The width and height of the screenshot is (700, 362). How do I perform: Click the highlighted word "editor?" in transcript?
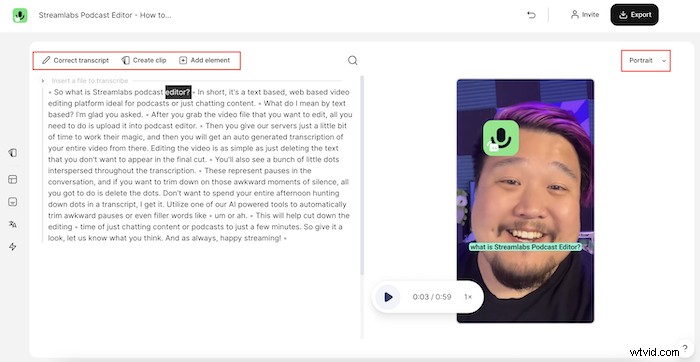coord(178,92)
